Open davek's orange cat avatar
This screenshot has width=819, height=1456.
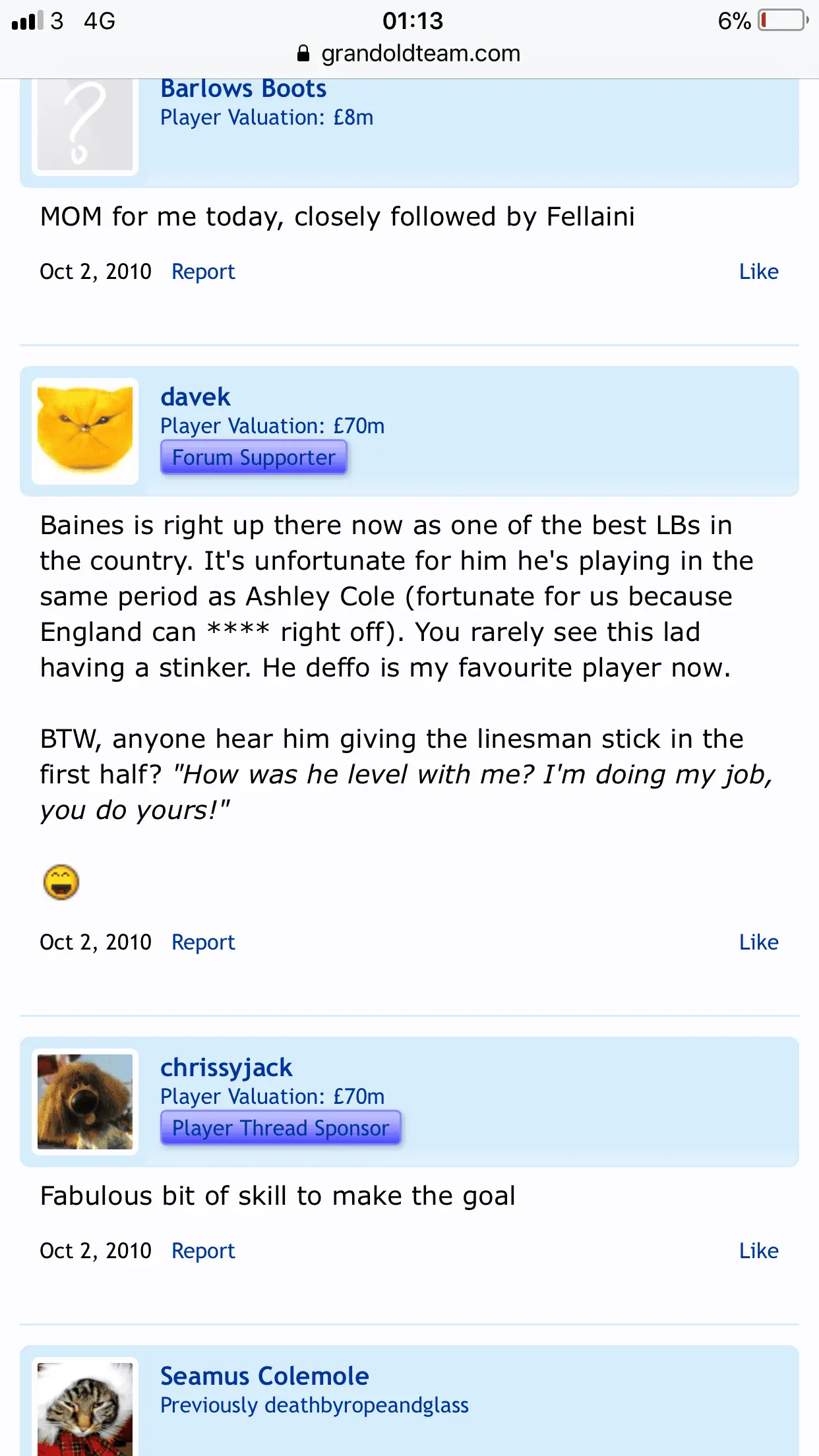(85, 431)
